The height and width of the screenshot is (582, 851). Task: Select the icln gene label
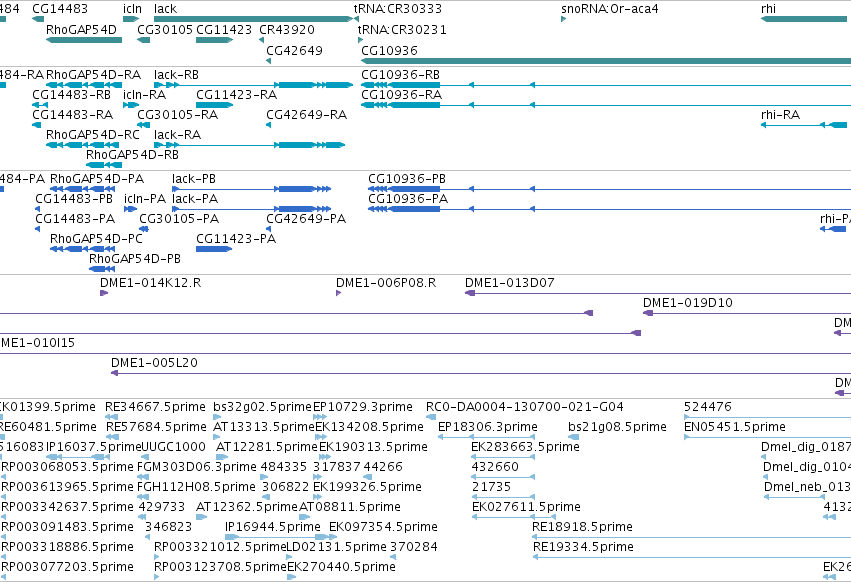[x=132, y=9]
